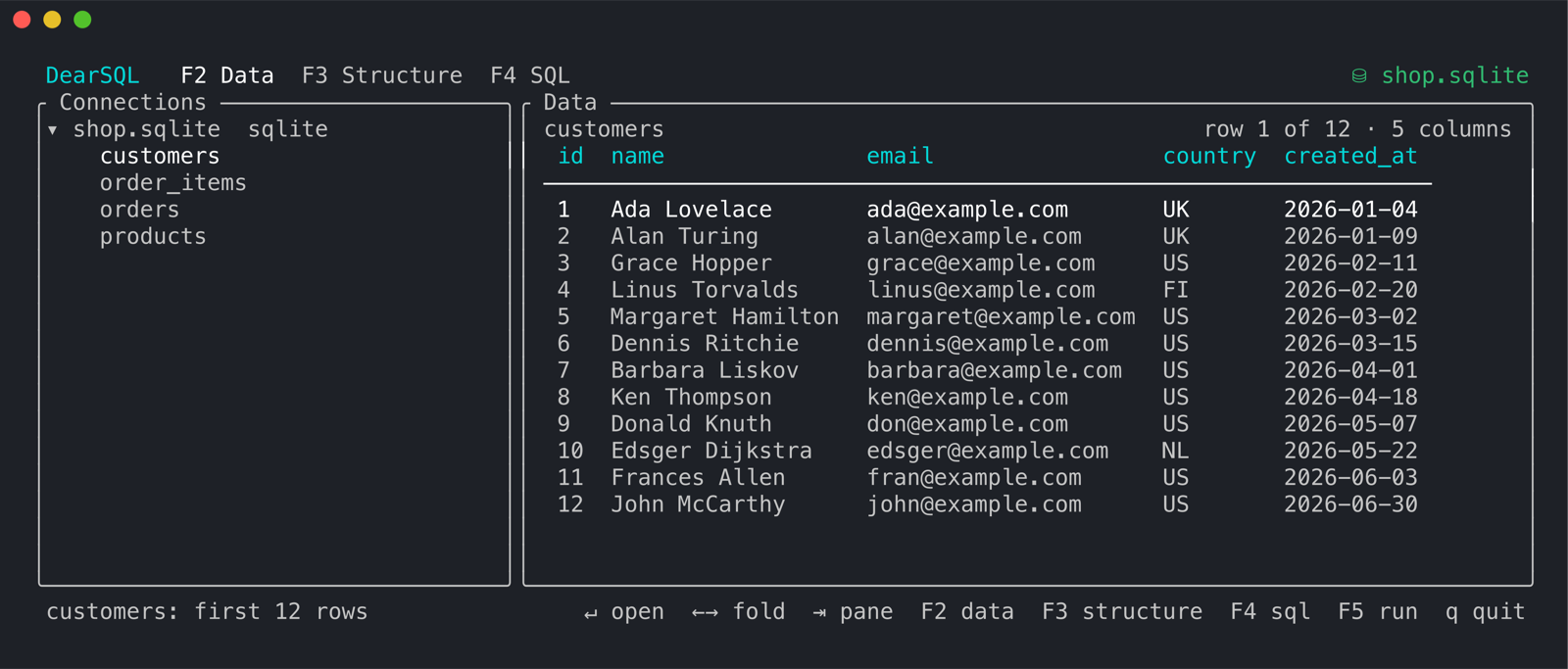Click q quit in the footer

coord(1485,612)
